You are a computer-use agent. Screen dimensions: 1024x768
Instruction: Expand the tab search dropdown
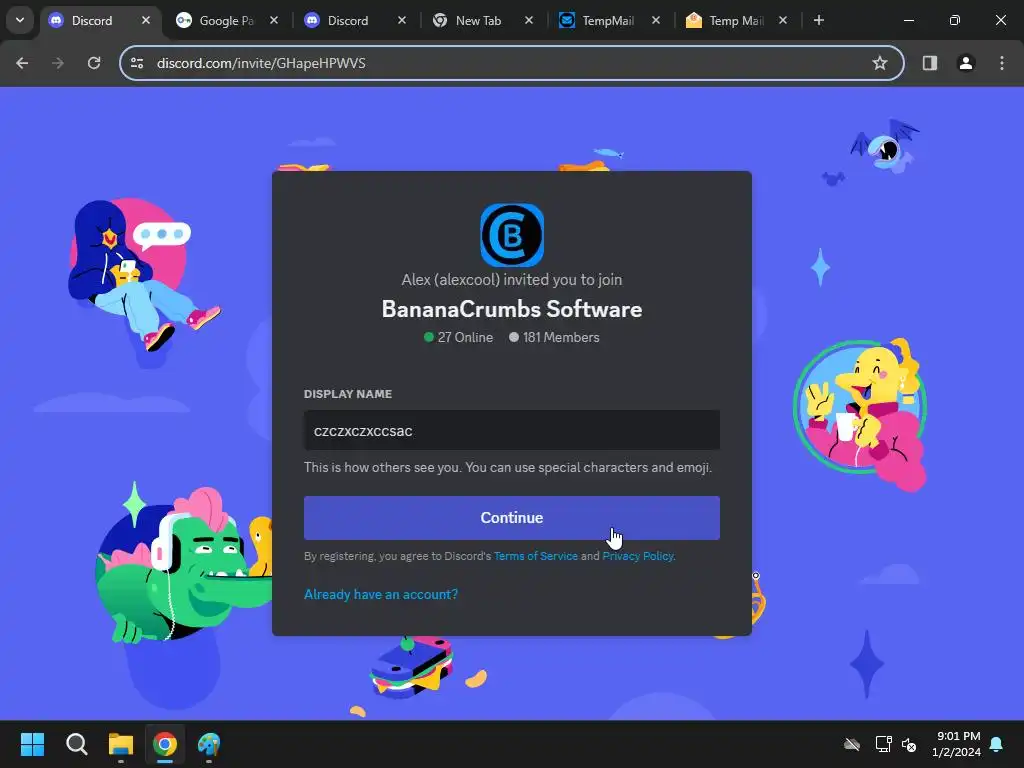pos(20,20)
